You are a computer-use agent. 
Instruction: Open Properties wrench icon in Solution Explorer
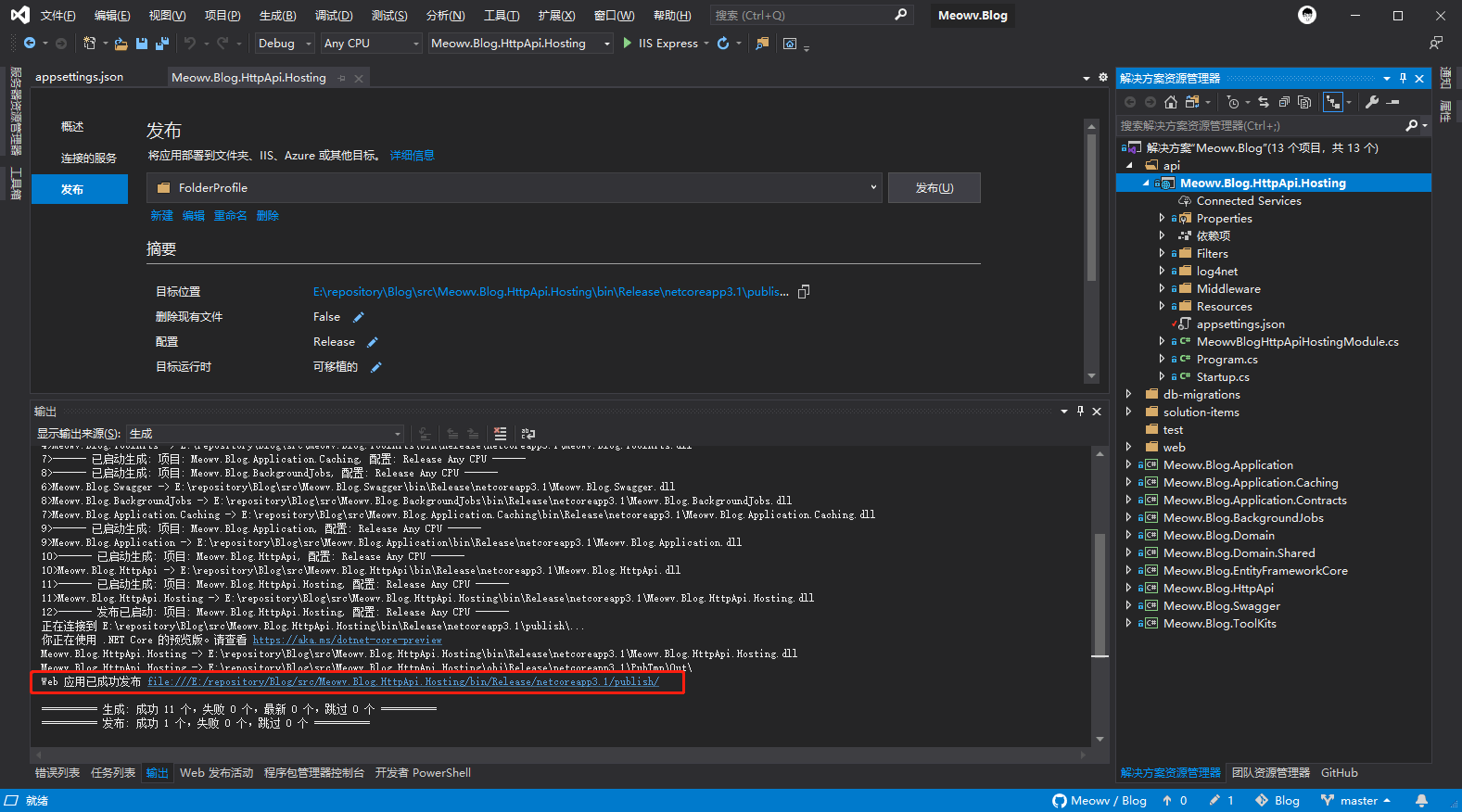[x=1372, y=102]
